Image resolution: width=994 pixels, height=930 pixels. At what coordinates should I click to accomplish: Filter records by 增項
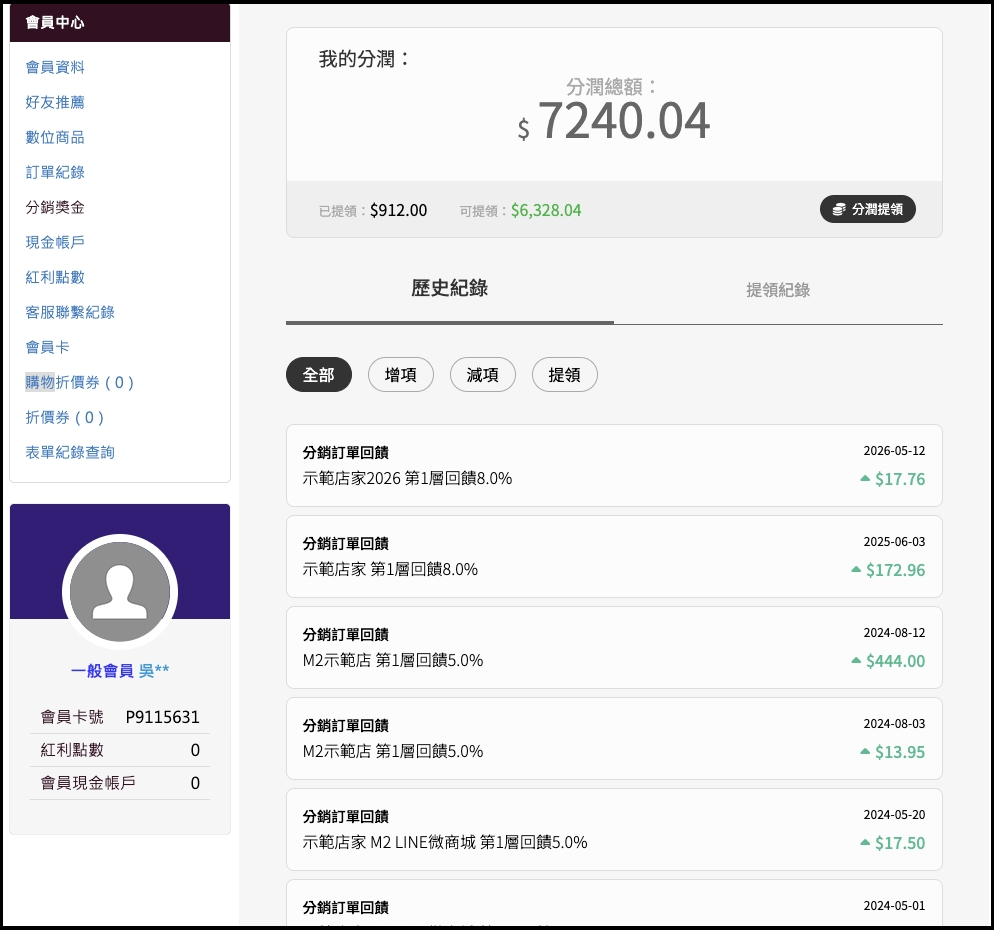(401, 375)
